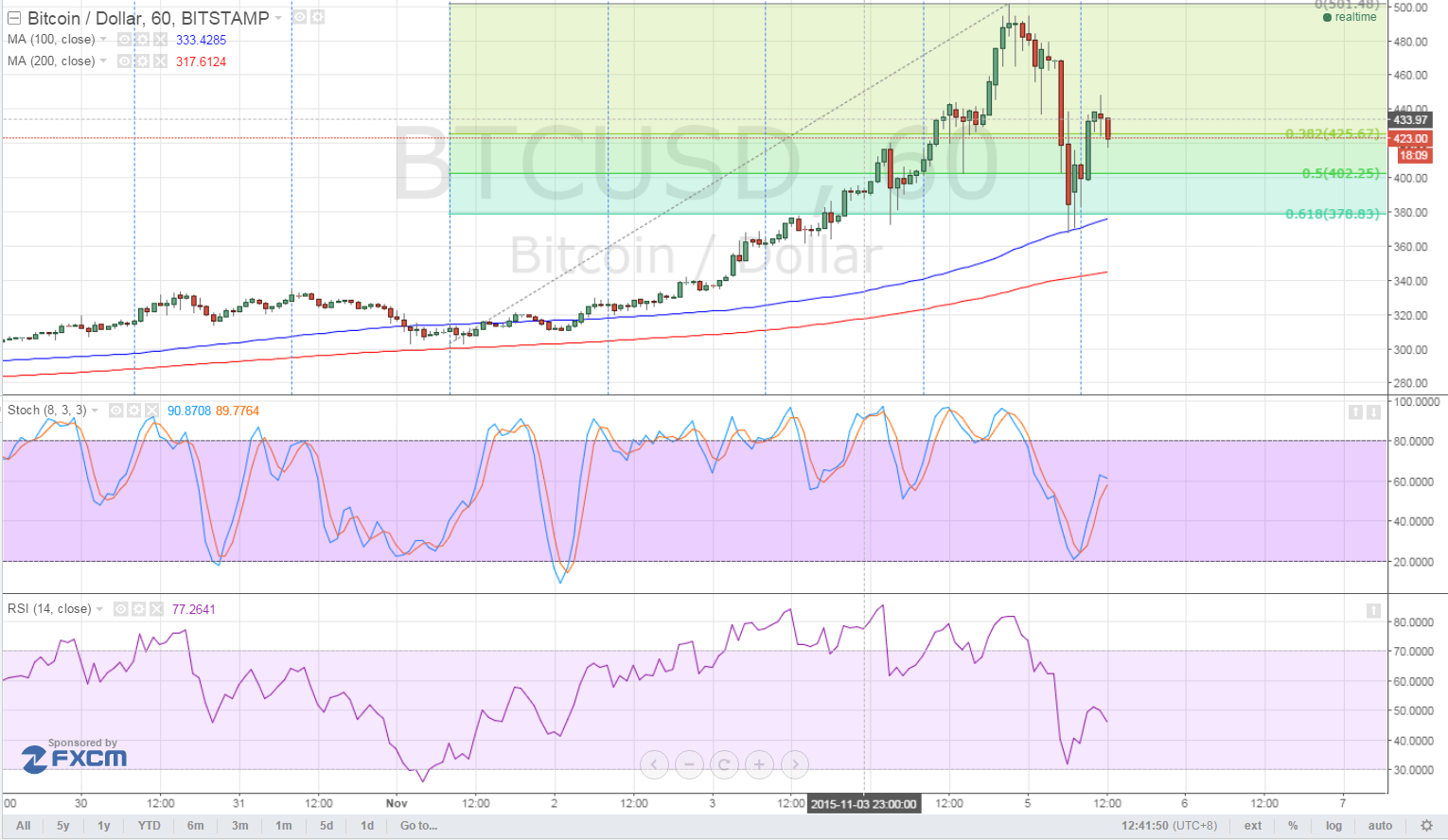Screen dimensions: 1448x840
Task: Toggle the % percentage scale
Action: [1293, 826]
